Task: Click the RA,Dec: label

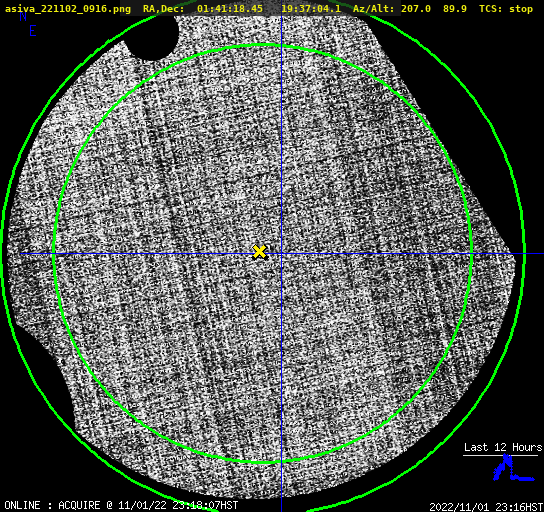Action: 163,9
